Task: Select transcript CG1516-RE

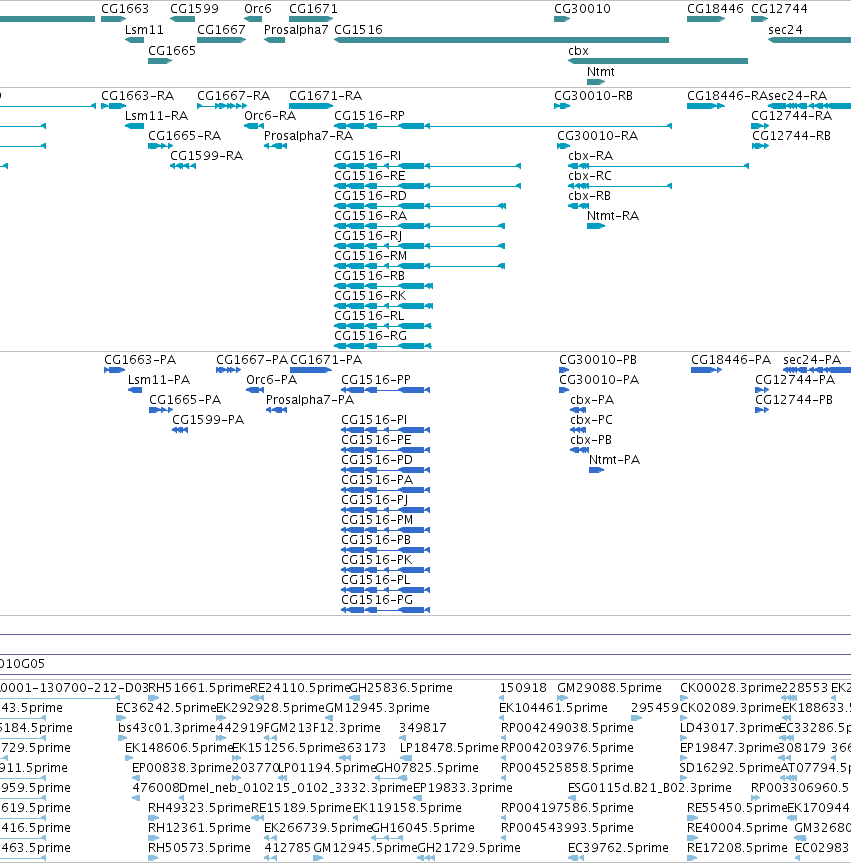Action: click(x=370, y=176)
